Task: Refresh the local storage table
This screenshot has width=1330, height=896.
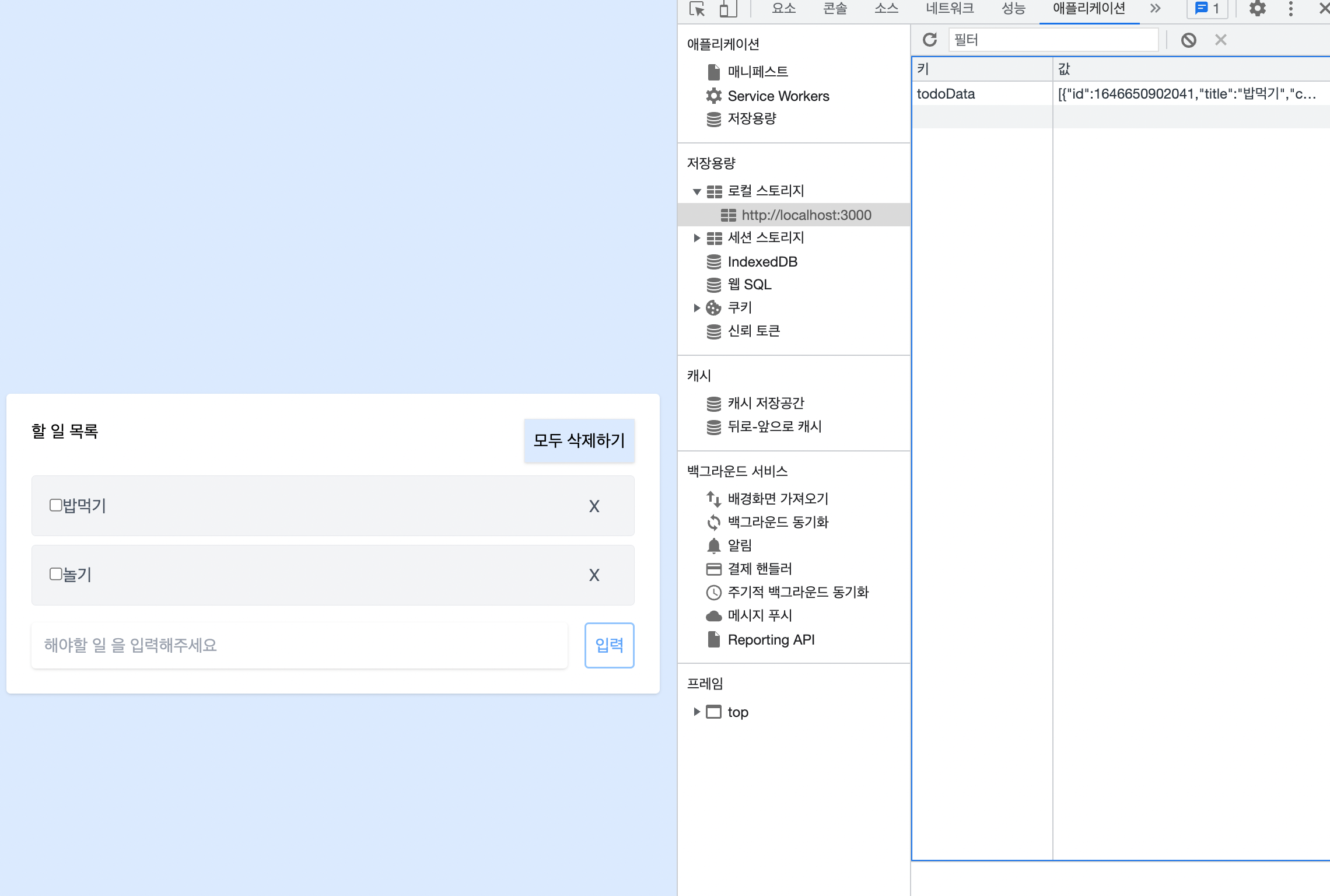Action: click(930, 40)
